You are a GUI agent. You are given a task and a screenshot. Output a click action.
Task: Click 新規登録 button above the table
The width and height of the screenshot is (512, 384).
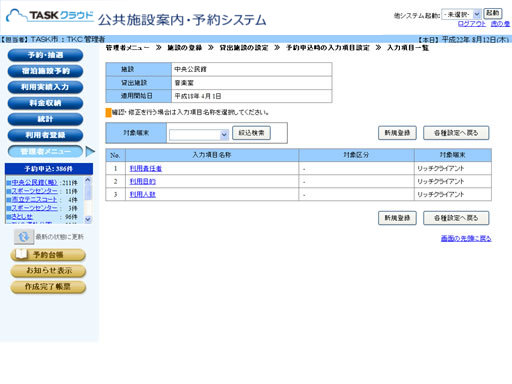pos(397,133)
